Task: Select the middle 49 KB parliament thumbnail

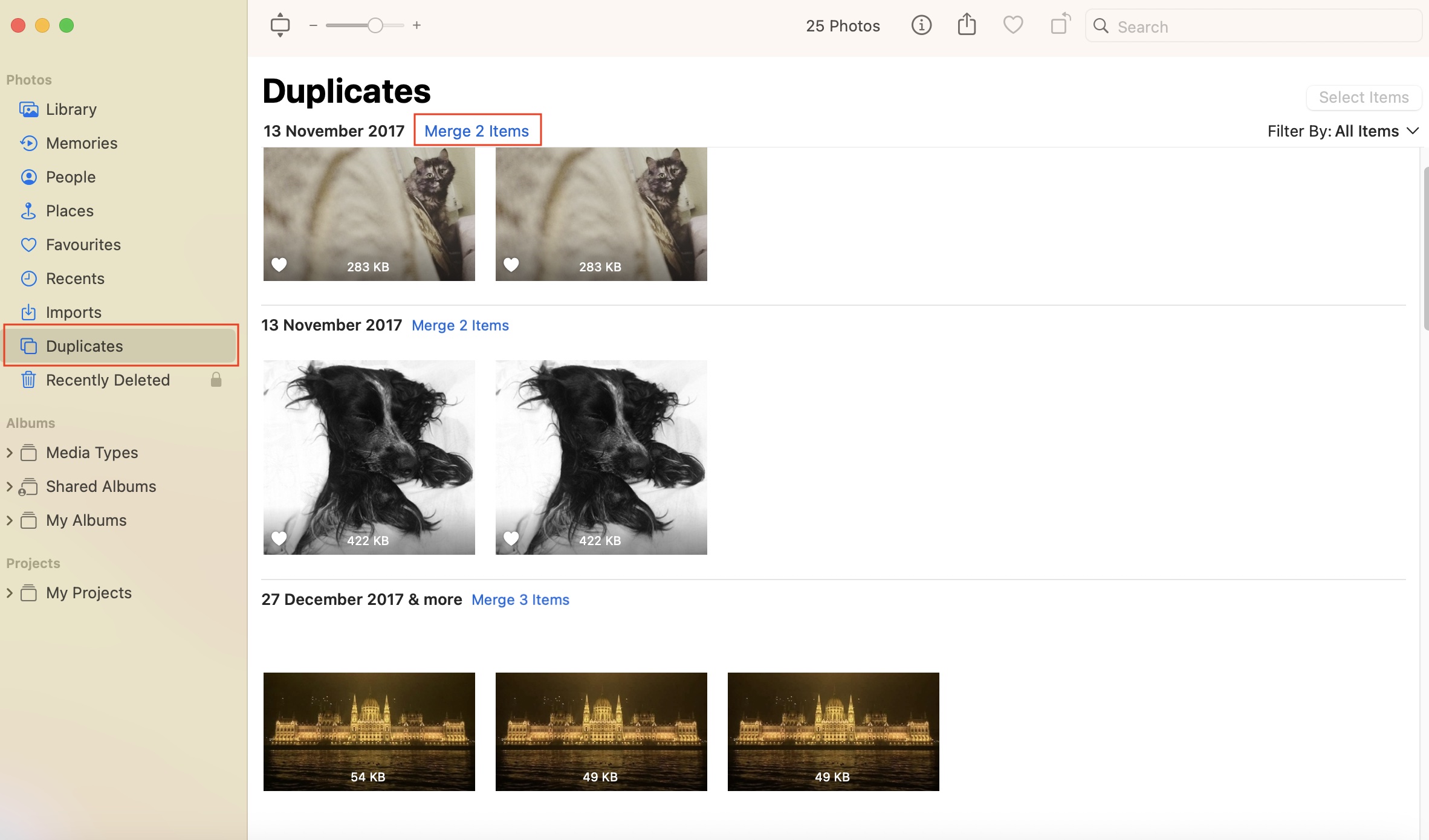Action: coord(601,732)
